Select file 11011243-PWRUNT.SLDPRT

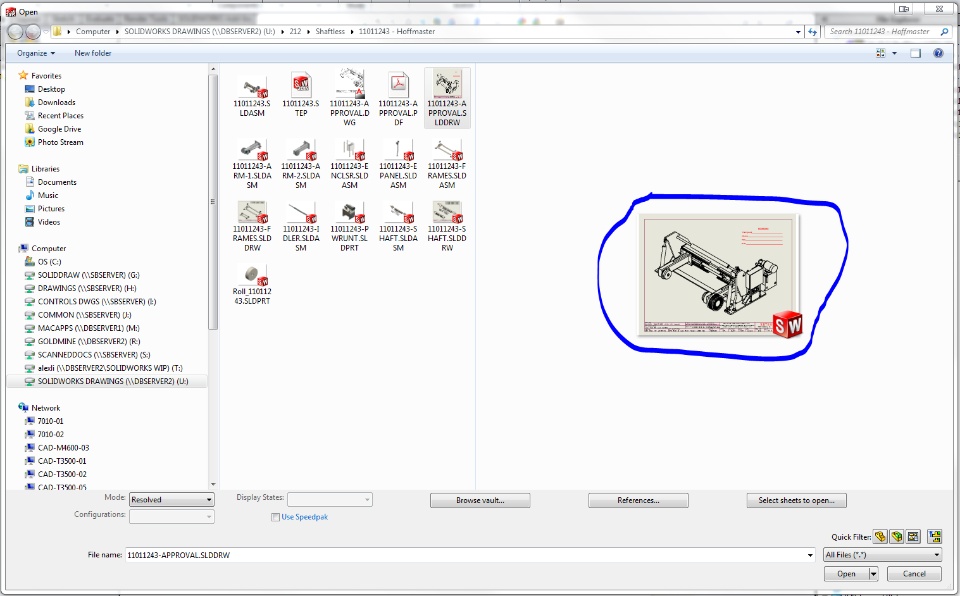coord(349,227)
